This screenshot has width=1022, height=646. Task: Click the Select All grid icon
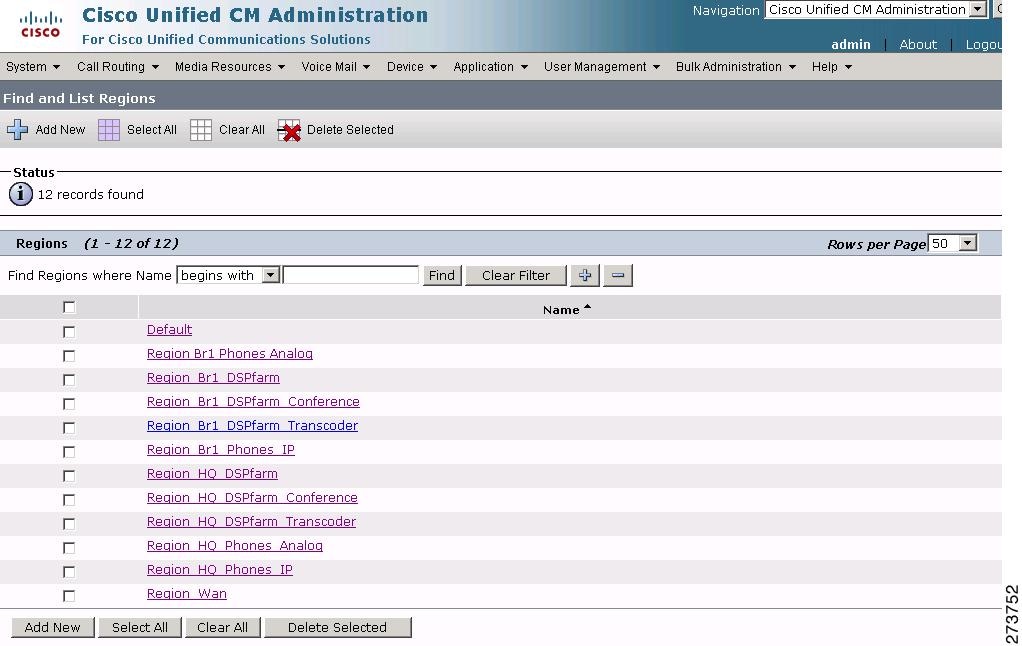pyautogui.click(x=109, y=130)
